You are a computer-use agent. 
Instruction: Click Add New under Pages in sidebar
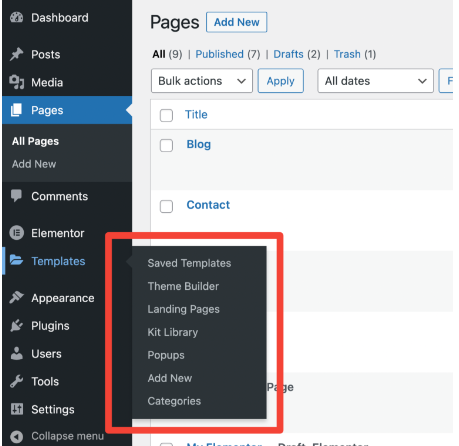34,164
